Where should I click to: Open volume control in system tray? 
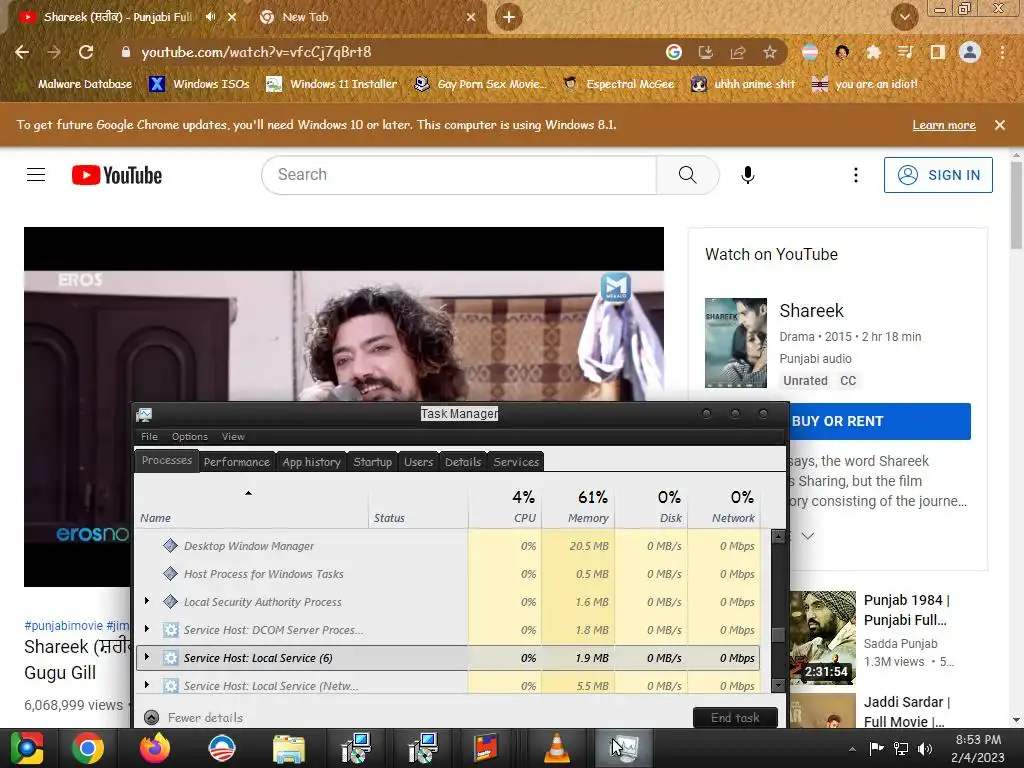click(x=925, y=748)
